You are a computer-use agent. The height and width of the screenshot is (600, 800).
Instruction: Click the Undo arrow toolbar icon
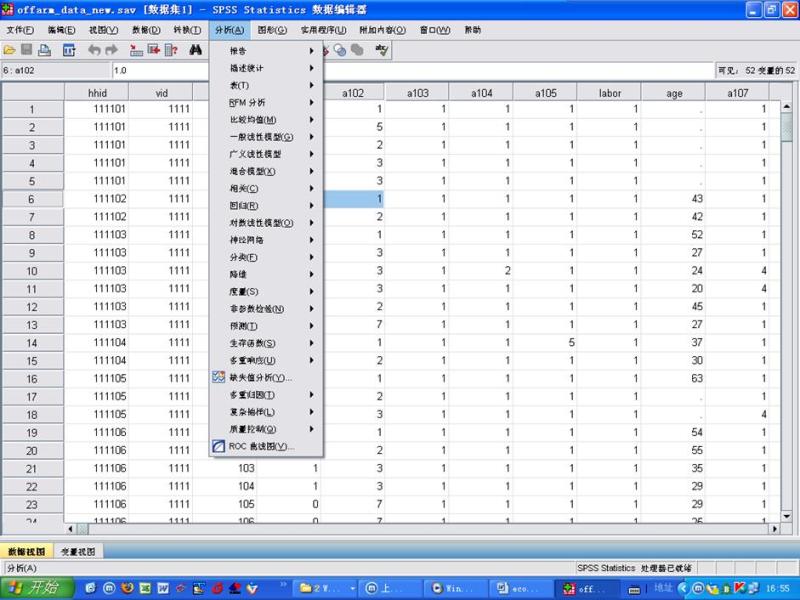94,50
